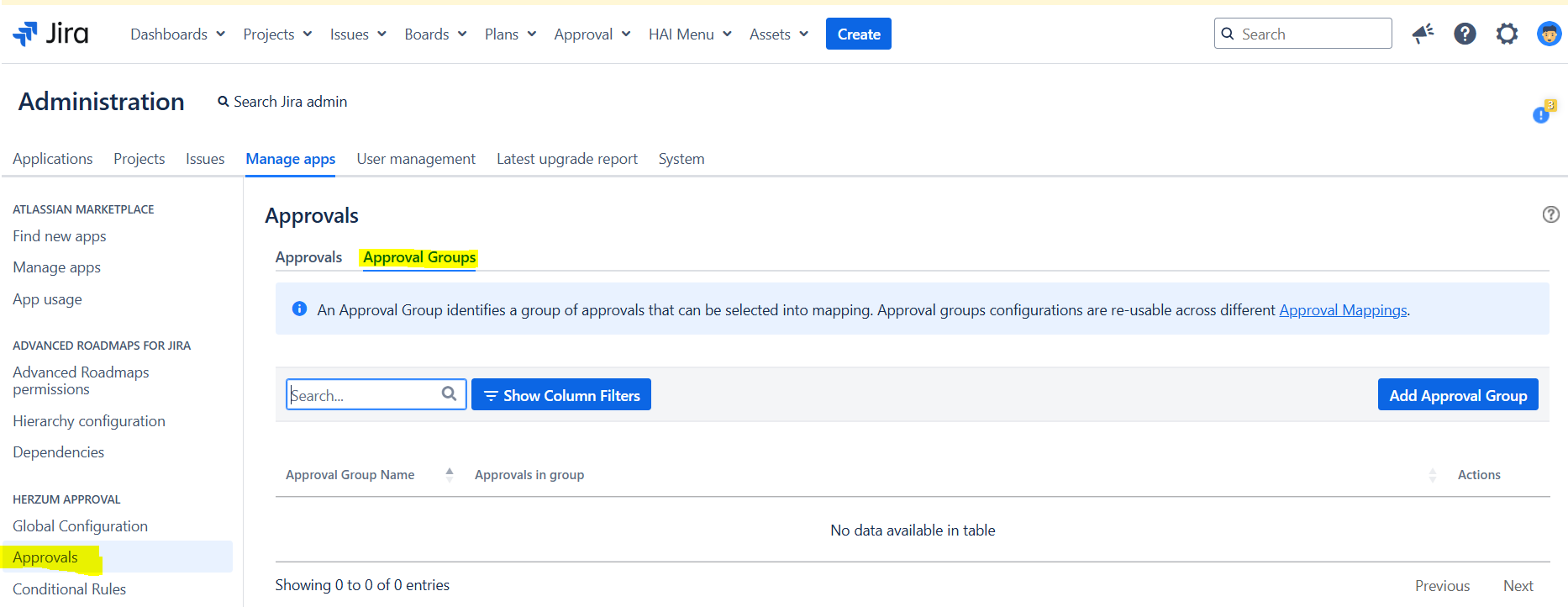
Task: Sort by Approval Group Name column
Action: pyautogui.click(x=350, y=475)
